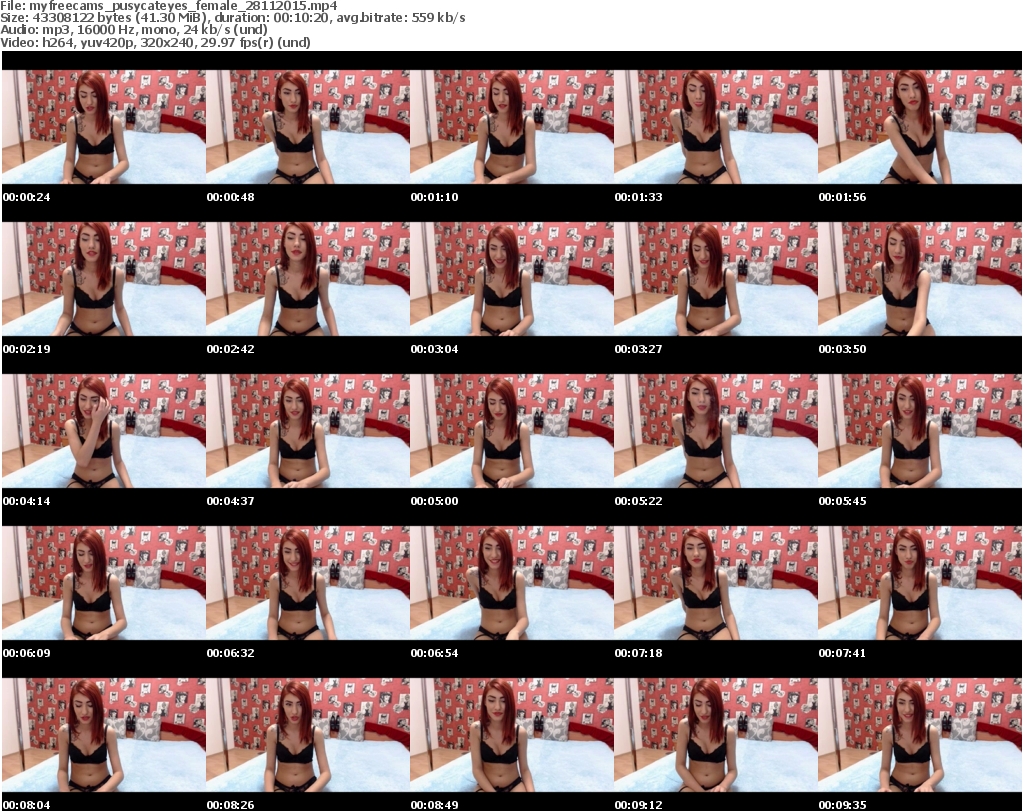Click the caption reading 00:07:41

coord(842,652)
